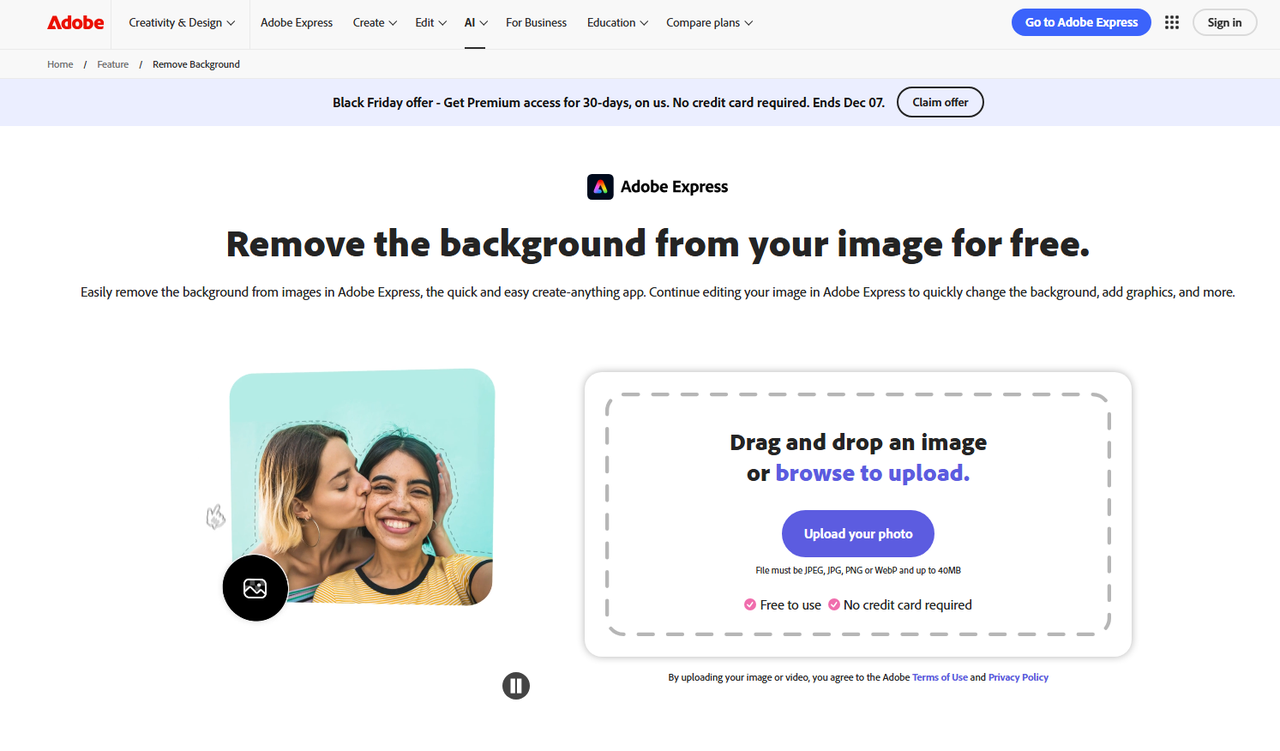Open the Privacy Policy link
Image resolution: width=1280 pixels, height=751 pixels.
click(x=1018, y=678)
